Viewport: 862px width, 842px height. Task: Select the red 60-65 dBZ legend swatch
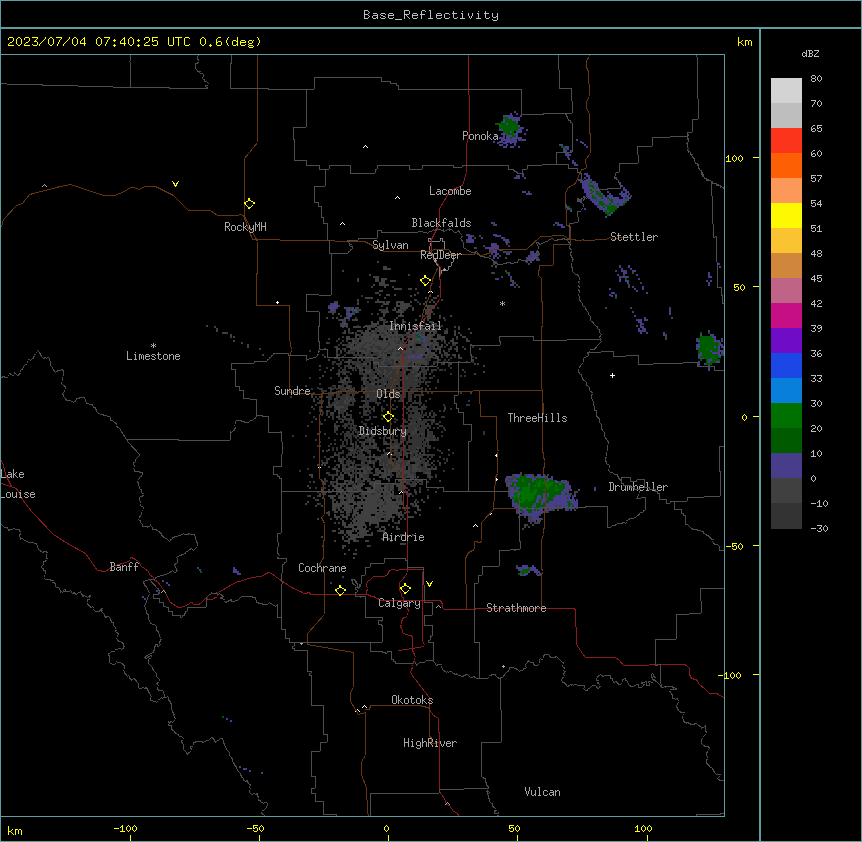pos(786,141)
